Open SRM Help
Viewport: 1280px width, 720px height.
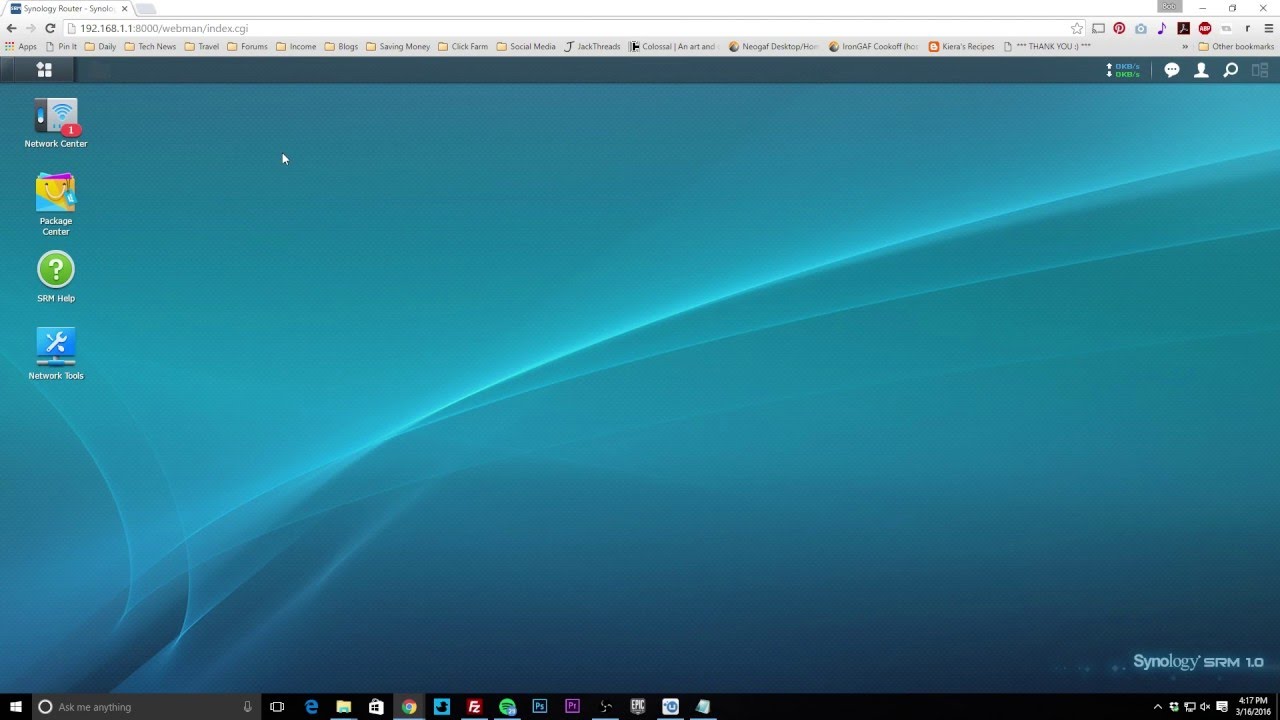[55, 270]
